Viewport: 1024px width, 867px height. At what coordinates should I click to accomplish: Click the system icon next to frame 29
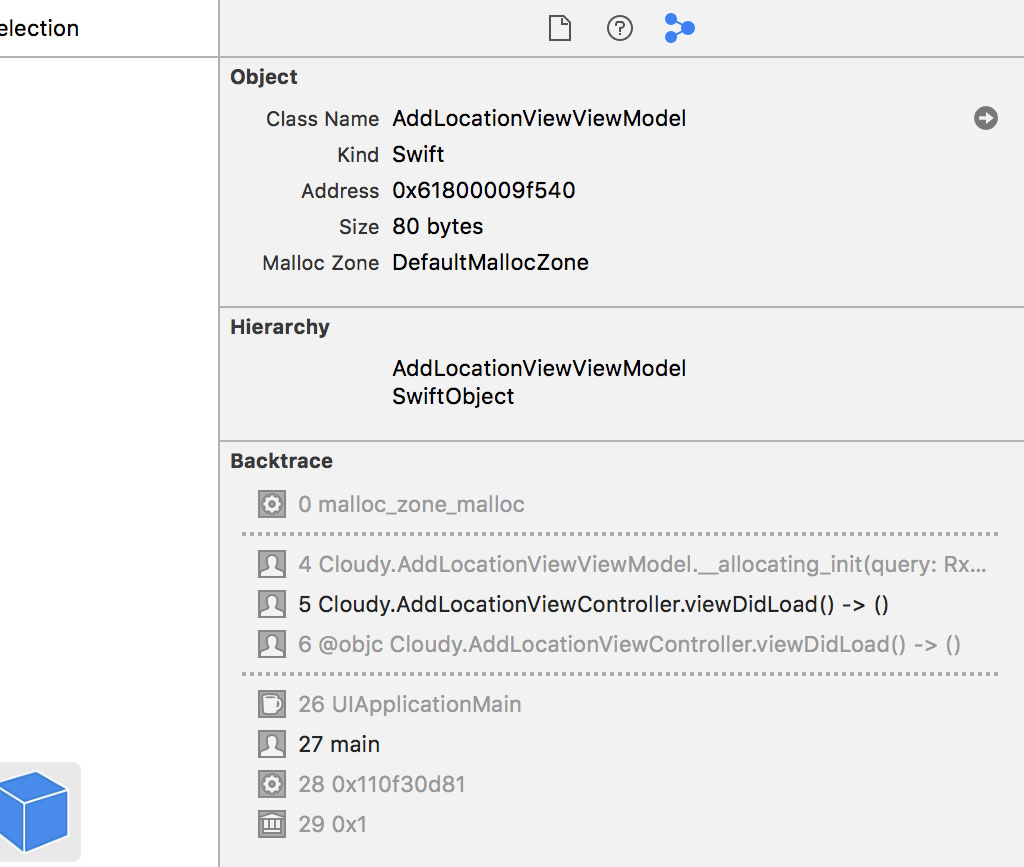pos(271,824)
